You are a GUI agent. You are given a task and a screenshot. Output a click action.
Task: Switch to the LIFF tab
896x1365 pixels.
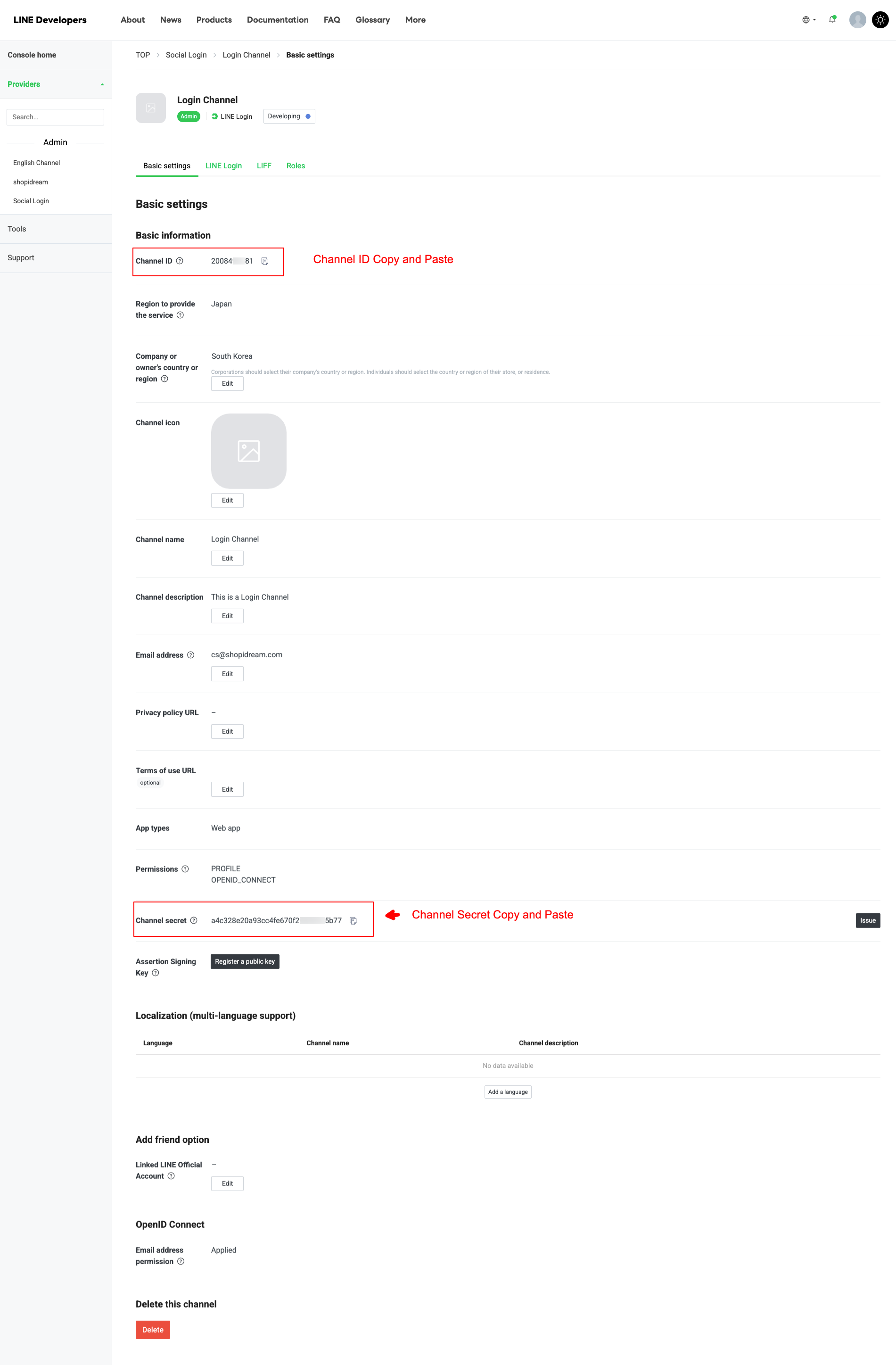pos(264,166)
